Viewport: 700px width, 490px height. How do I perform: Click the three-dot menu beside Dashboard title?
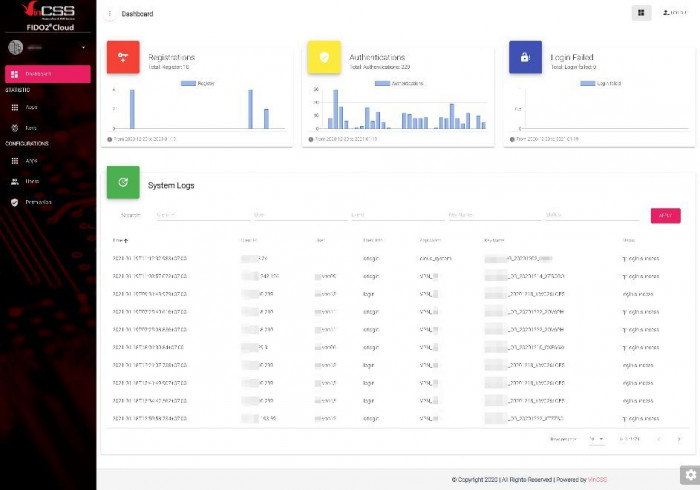110,14
